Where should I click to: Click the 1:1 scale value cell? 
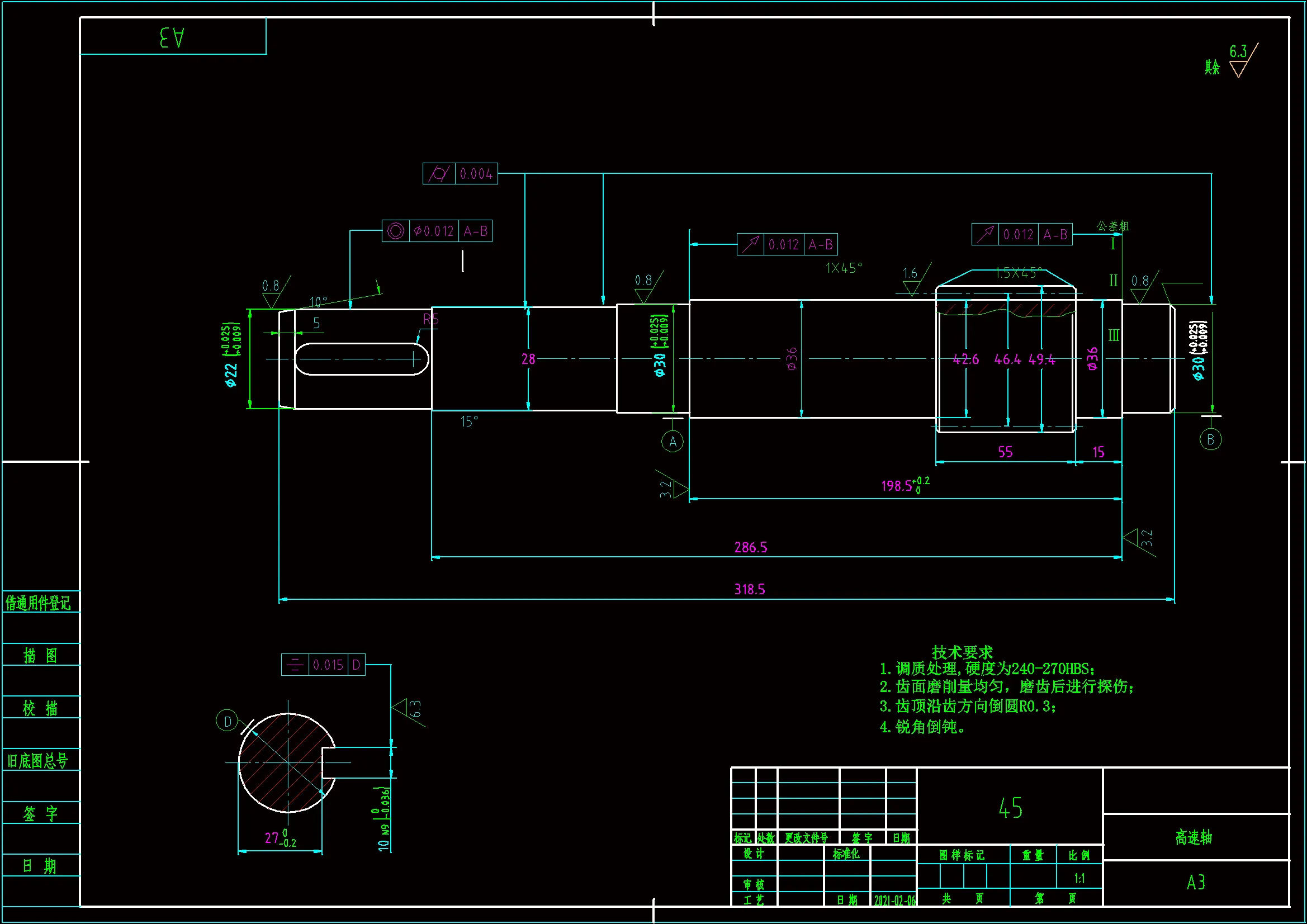(x=1079, y=879)
